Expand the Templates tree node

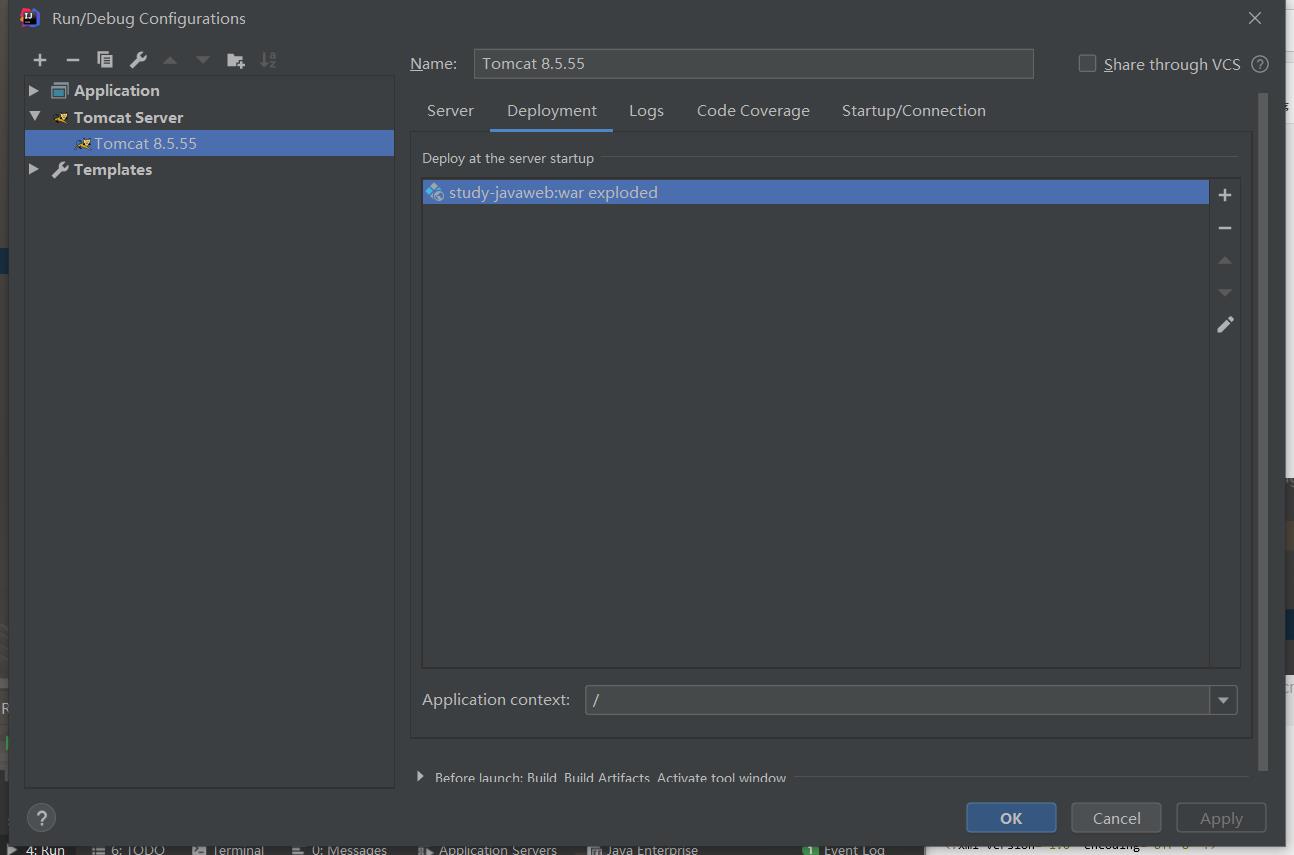pos(34,169)
